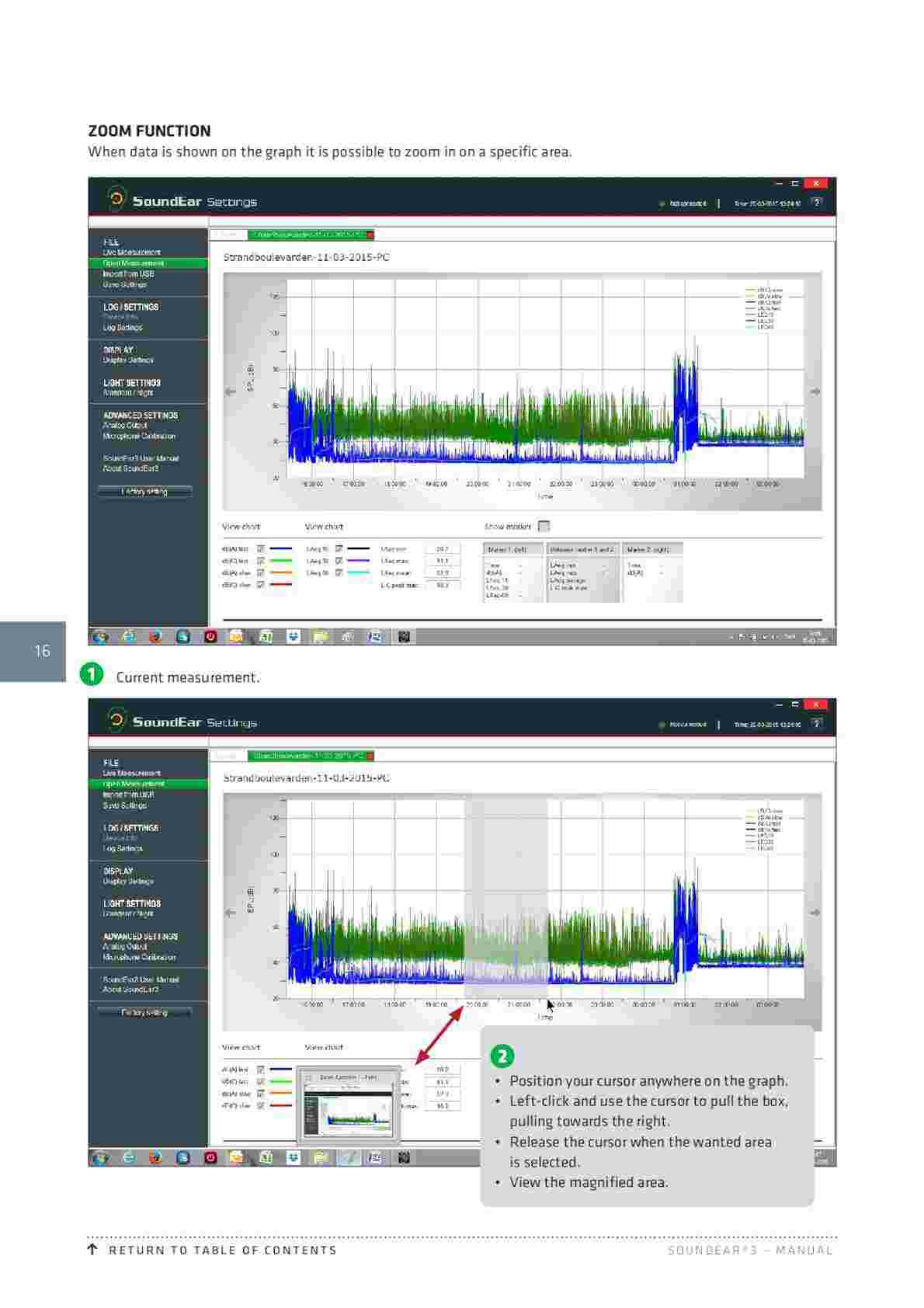Select the green Strandboulevarden tab in top screenshot

tap(310, 235)
